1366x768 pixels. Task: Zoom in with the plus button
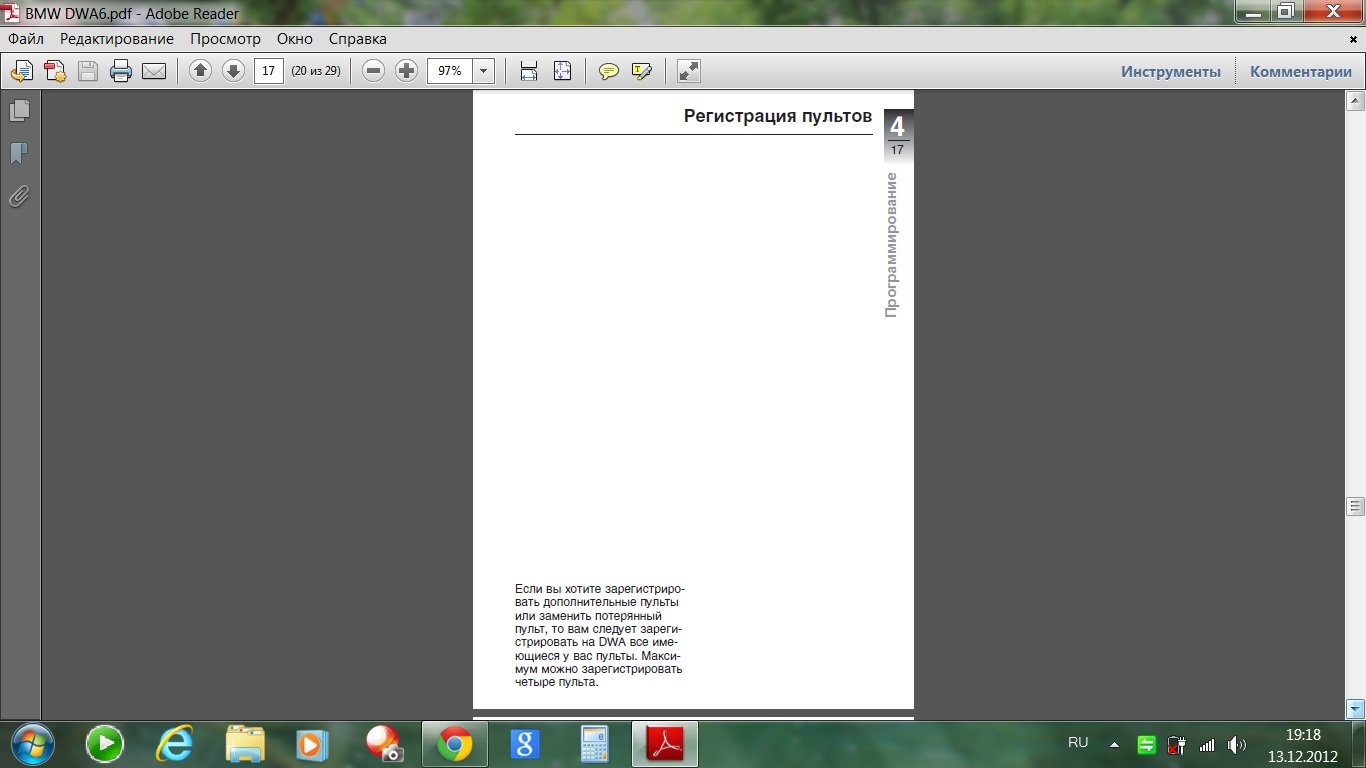406,71
